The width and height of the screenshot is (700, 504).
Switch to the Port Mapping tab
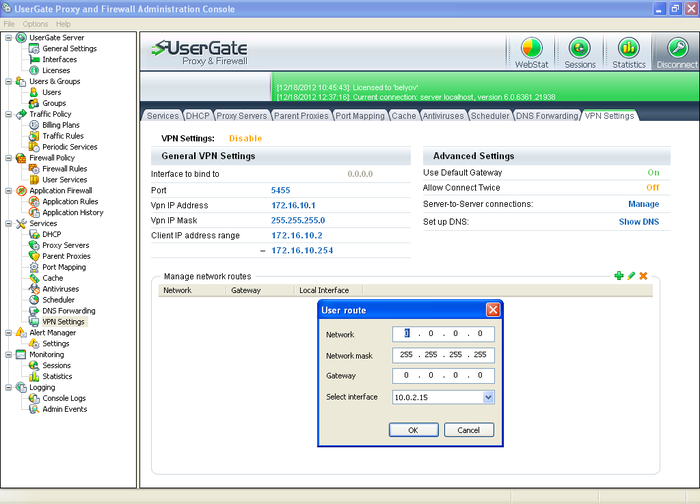(x=360, y=116)
